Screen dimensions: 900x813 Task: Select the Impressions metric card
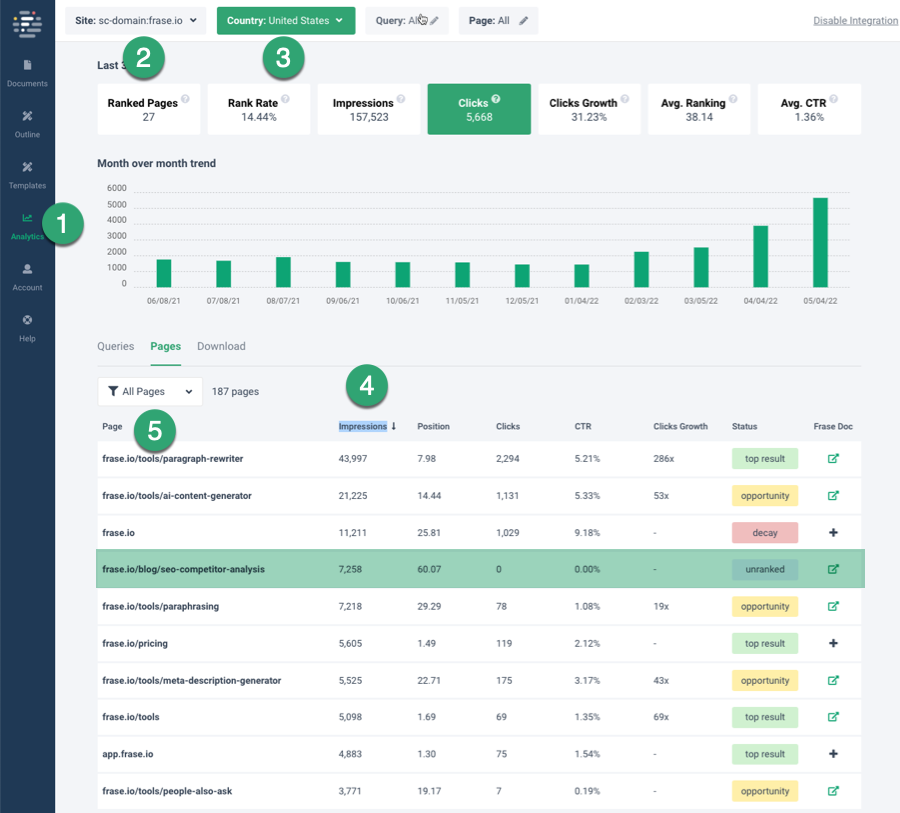pos(369,109)
